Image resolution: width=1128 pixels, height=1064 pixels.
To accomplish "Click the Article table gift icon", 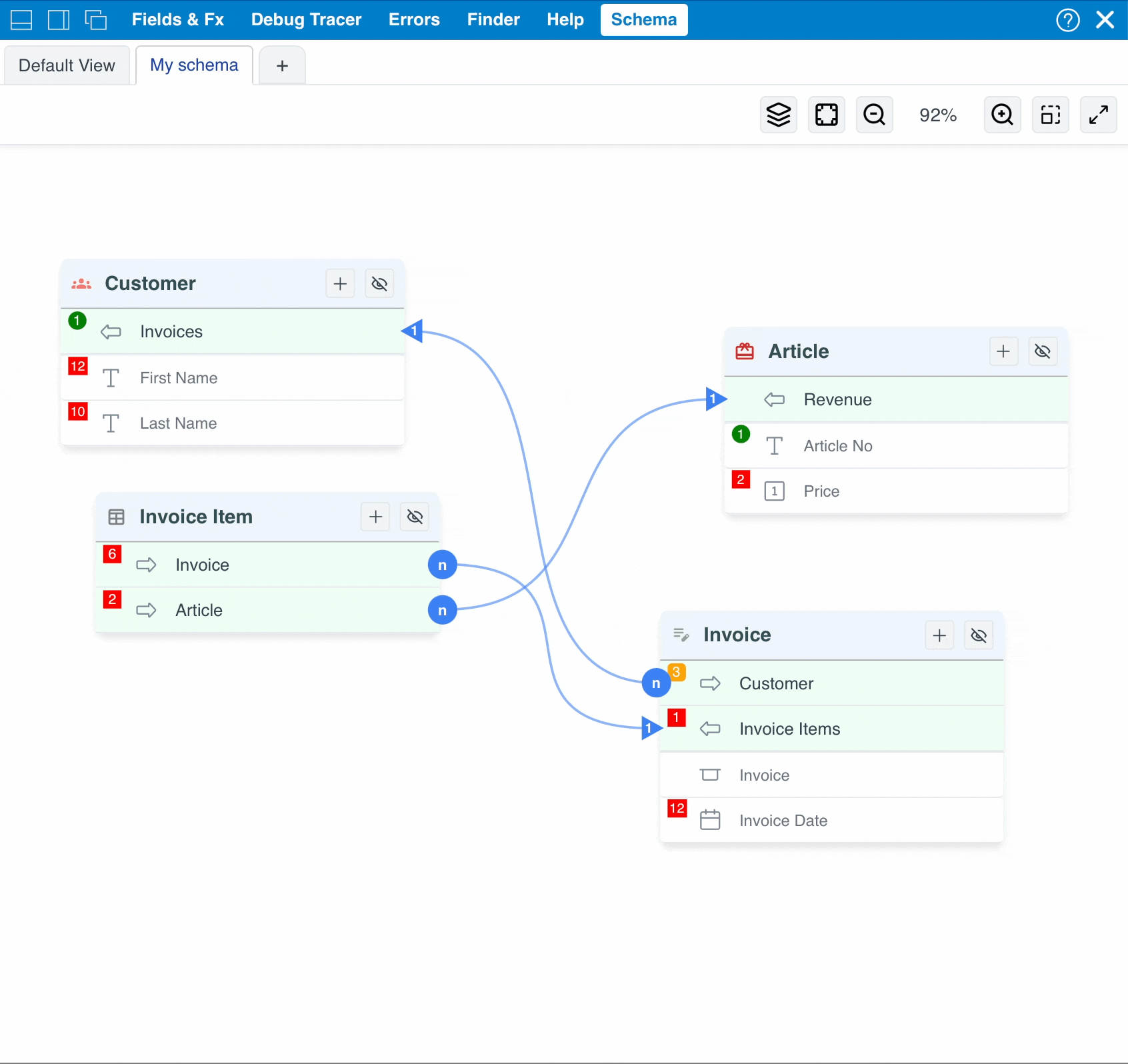I will (745, 351).
